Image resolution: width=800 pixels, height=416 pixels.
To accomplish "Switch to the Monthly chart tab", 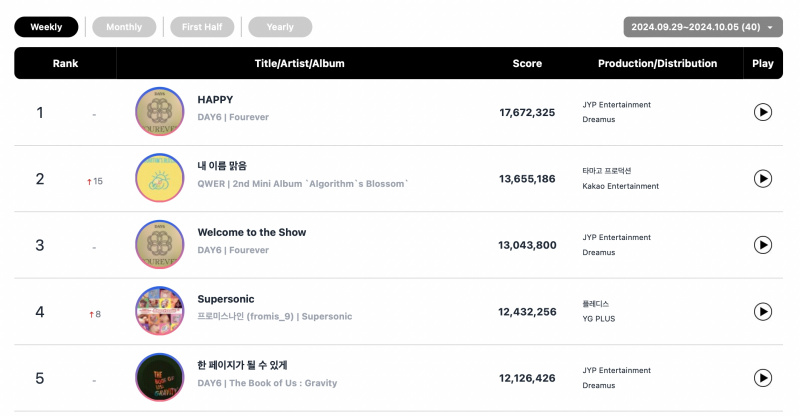I will [x=124, y=27].
